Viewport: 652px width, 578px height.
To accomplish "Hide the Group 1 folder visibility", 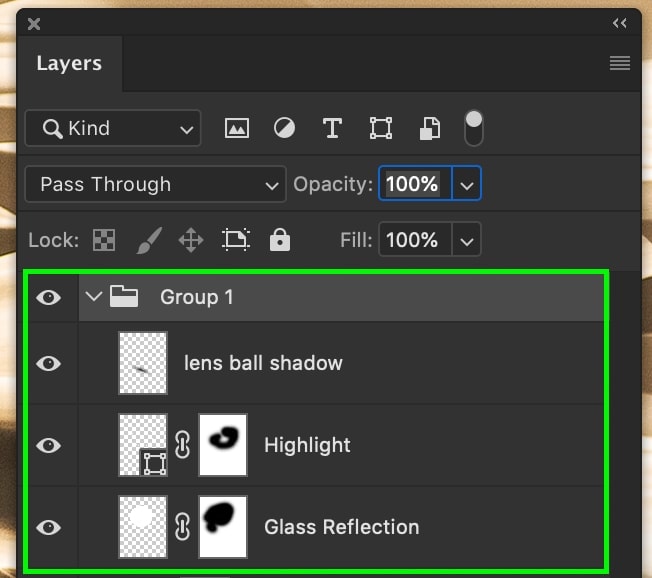I will coord(49,297).
